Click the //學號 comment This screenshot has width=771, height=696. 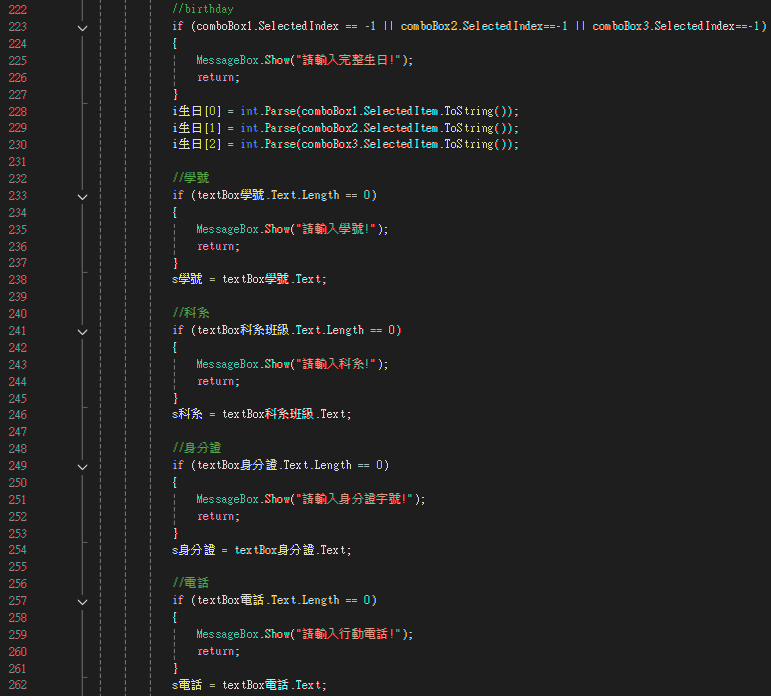[x=191, y=178]
